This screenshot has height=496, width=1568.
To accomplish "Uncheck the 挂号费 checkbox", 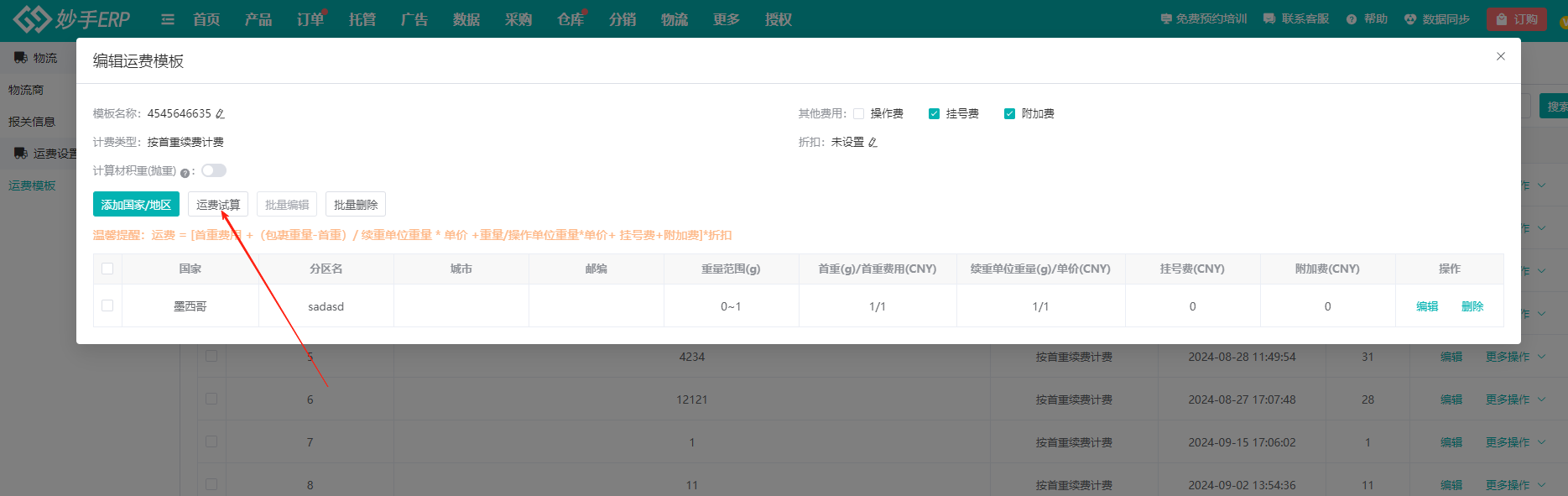I will pyautogui.click(x=934, y=114).
